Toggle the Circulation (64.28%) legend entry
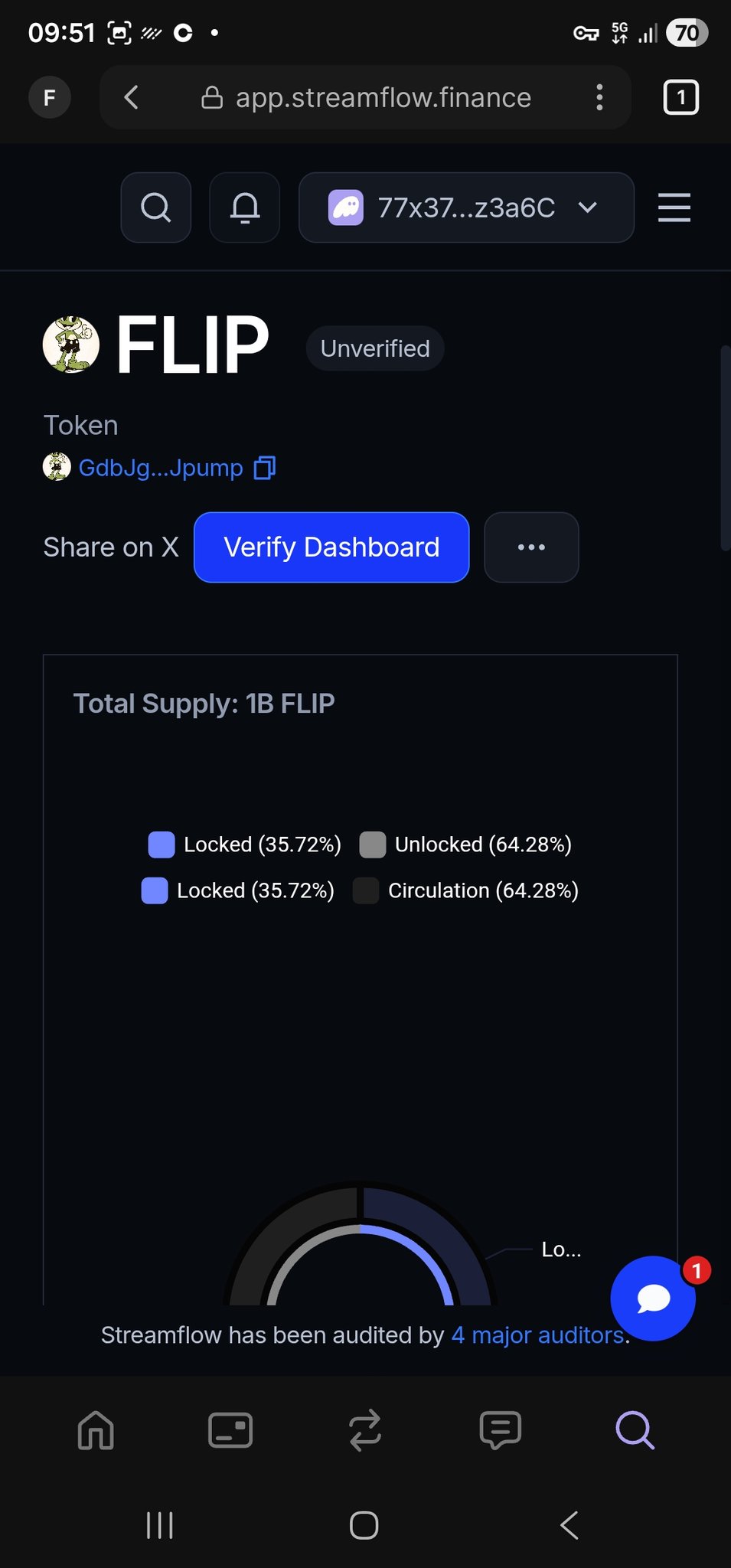 pyautogui.click(x=465, y=890)
